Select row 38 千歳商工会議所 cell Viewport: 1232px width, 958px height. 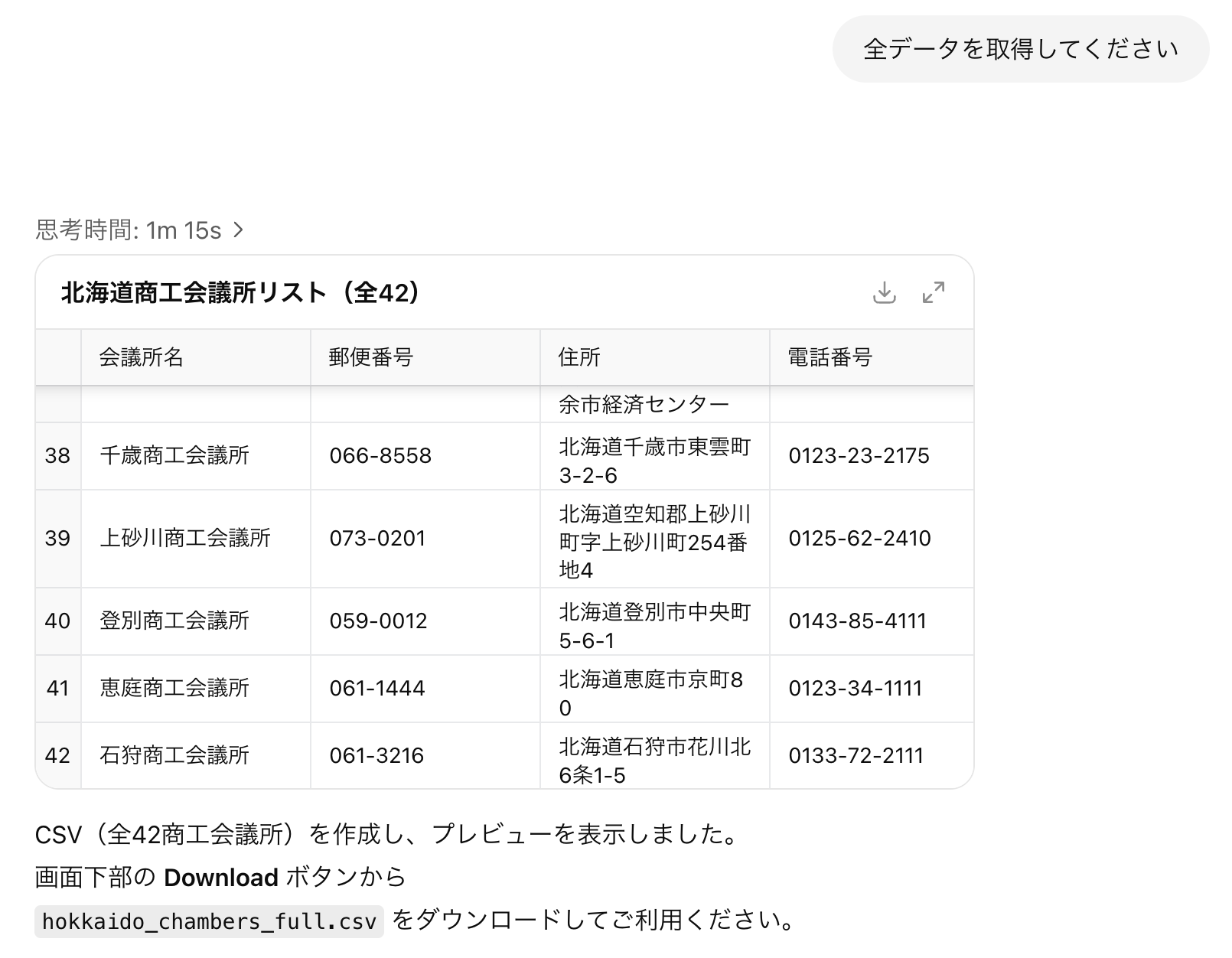point(174,456)
